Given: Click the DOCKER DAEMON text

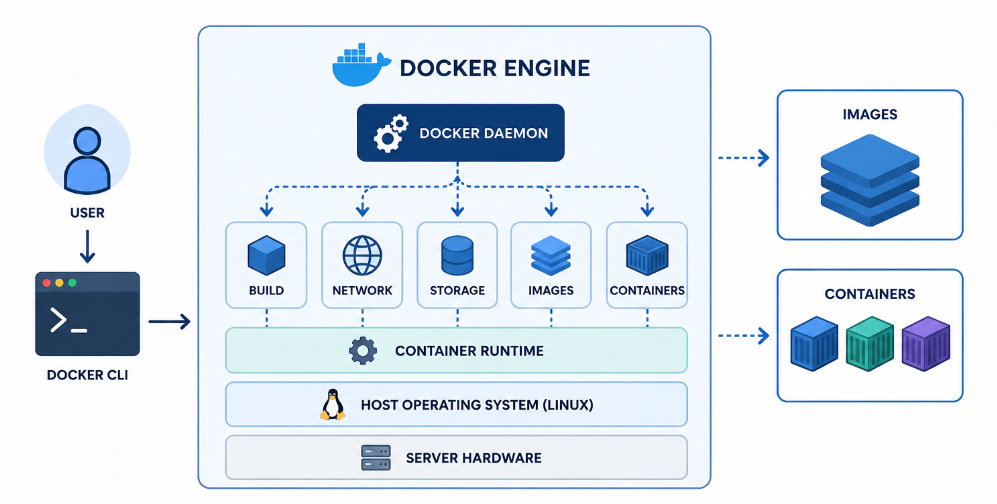Looking at the screenshot, I should click(x=483, y=133).
